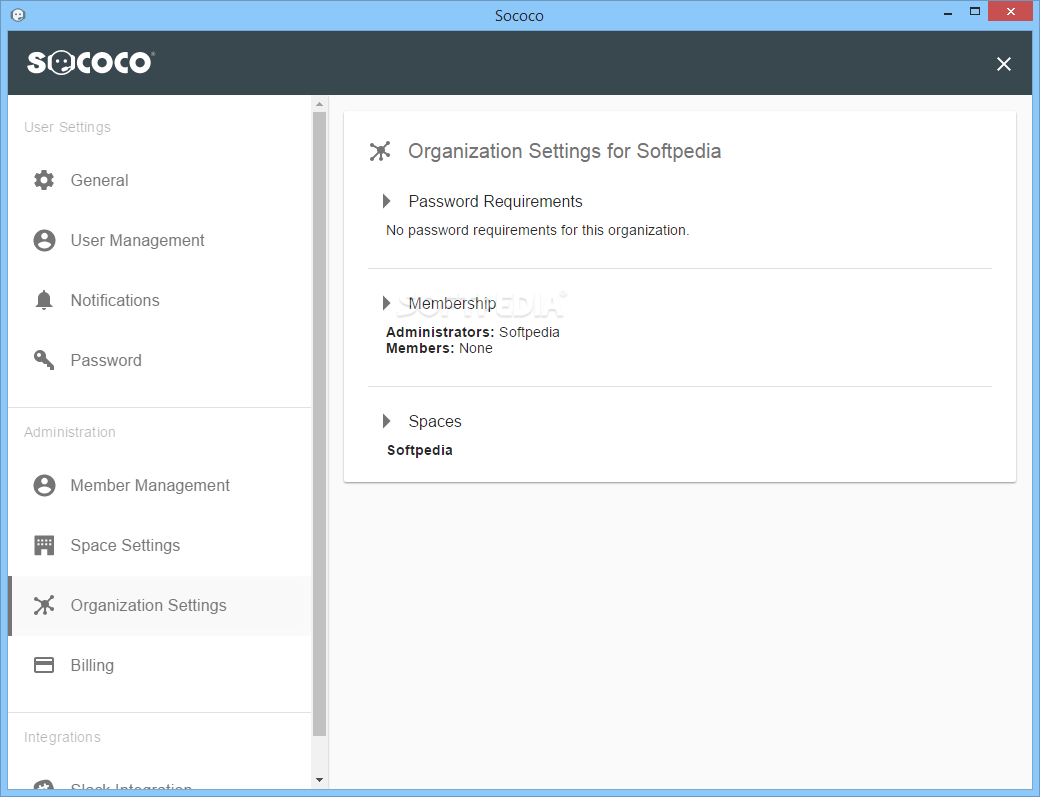
Task: Click the sidebar scrollbar thumb
Action: pyautogui.click(x=320, y=424)
